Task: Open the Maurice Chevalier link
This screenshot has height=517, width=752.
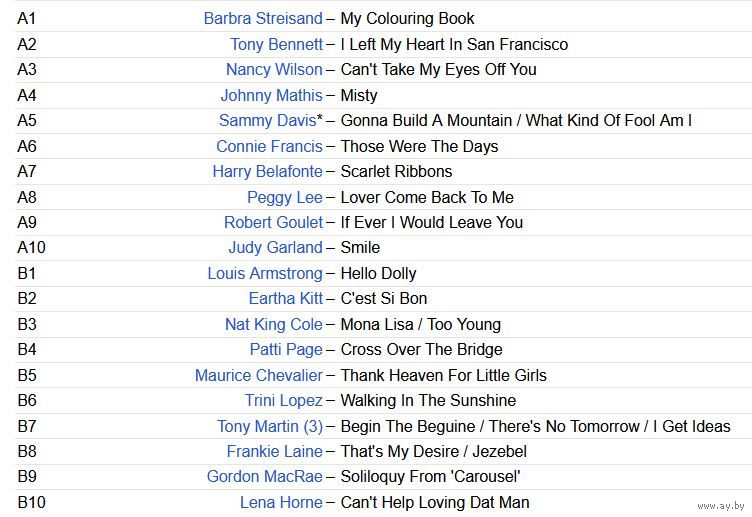Action: click(x=259, y=375)
